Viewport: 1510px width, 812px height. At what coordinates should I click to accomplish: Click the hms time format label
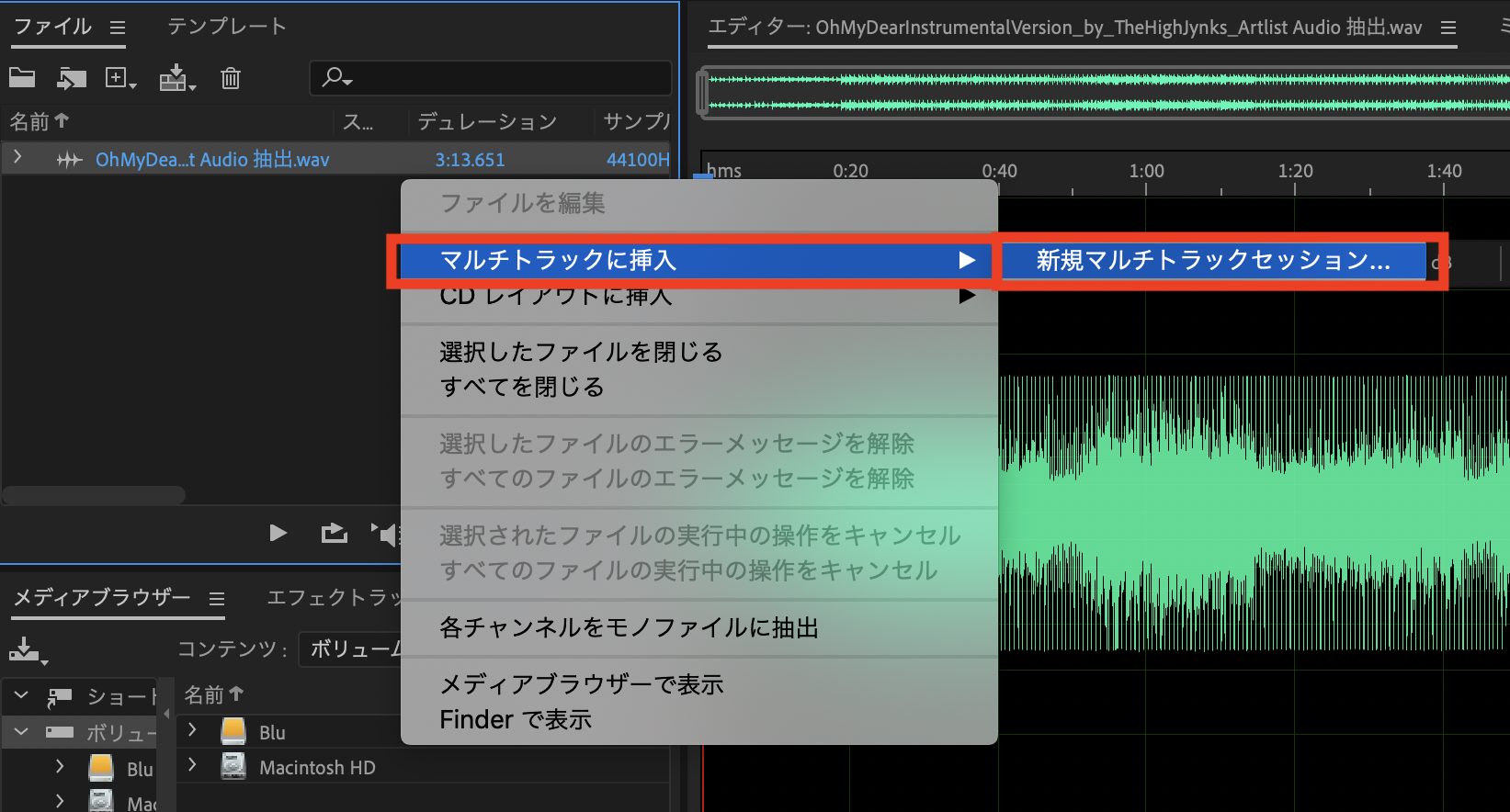tap(723, 171)
